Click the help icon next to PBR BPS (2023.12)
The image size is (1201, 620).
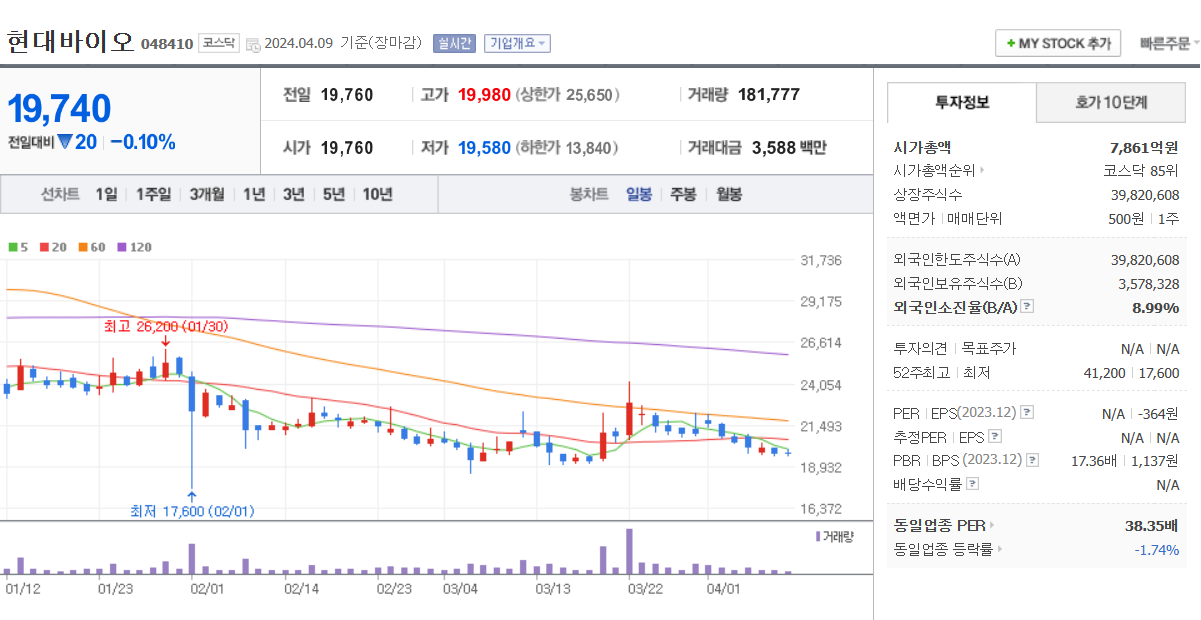pos(1033,460)
